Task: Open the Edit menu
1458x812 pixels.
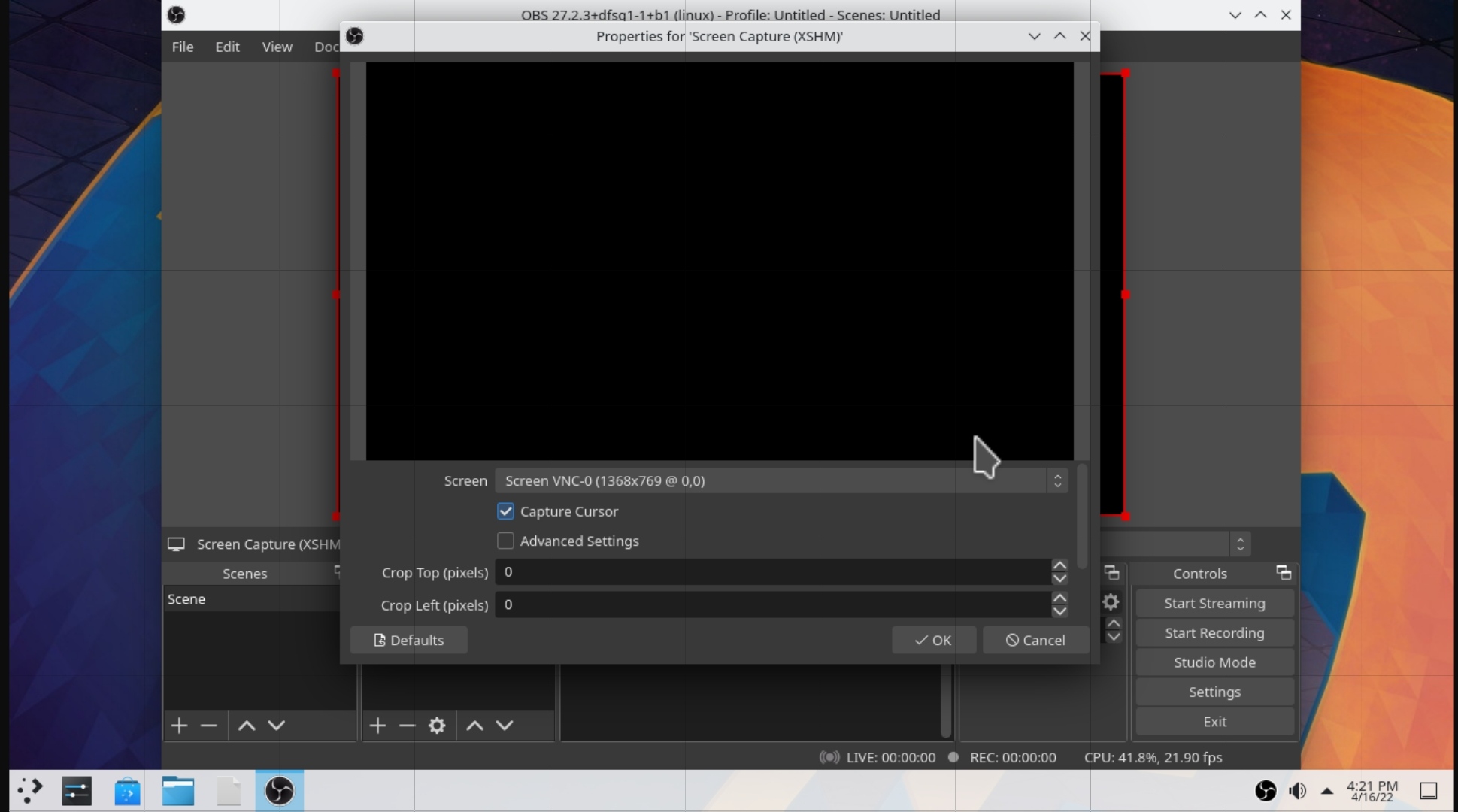Action: coord(227,46)
